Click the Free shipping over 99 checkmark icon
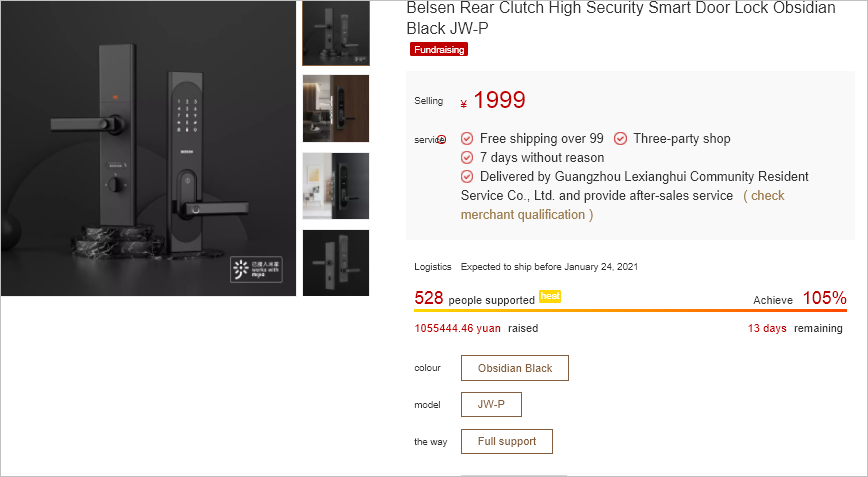The width and height of the screenshot is (868, 477). [467, 139]
